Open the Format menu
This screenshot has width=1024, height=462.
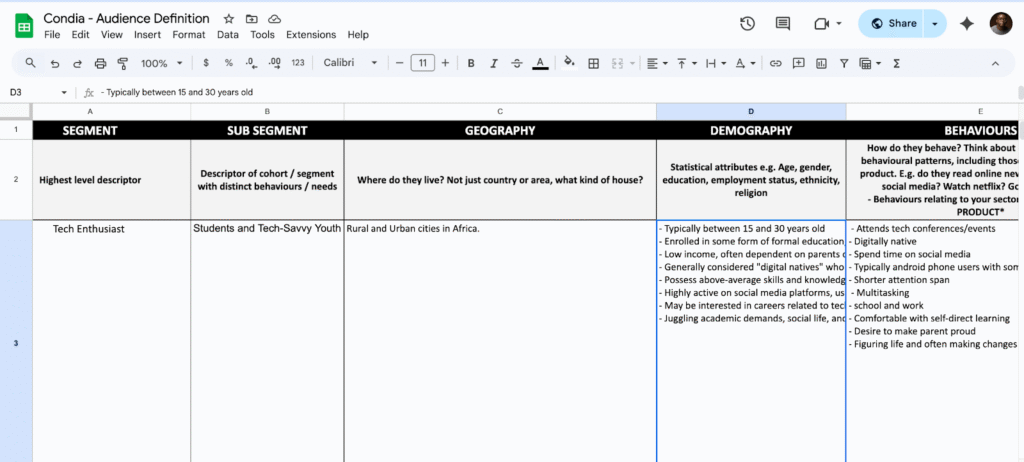189,35
